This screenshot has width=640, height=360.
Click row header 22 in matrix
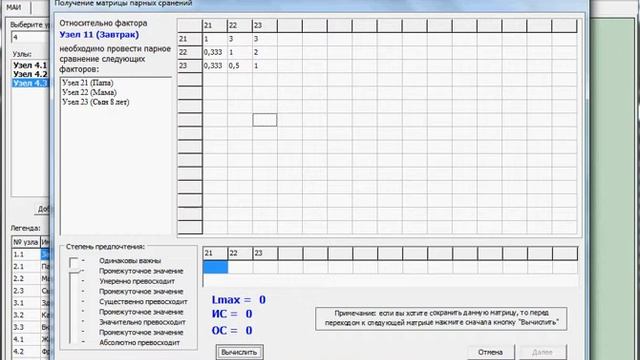[x=190, y=52]
